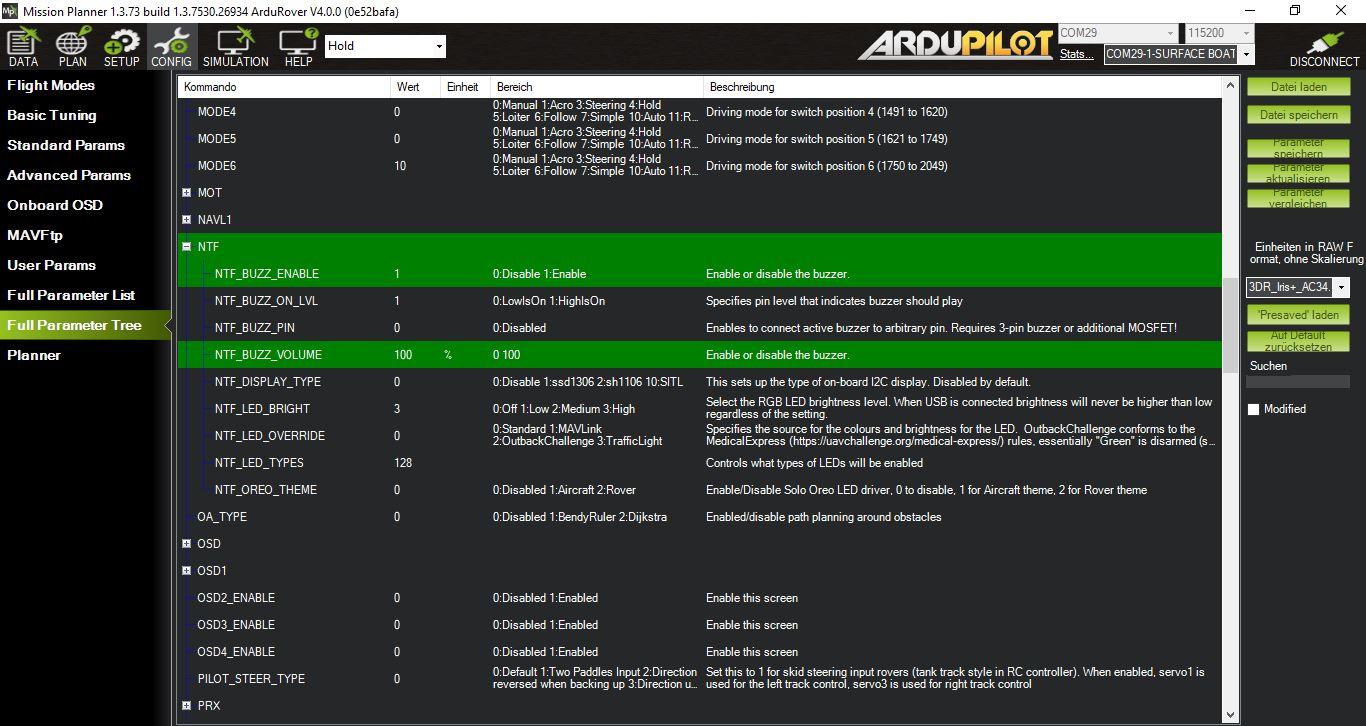This screenshot has width=1366, height=726.
Task: Open Flight Modes page
Action: point(51,85)
